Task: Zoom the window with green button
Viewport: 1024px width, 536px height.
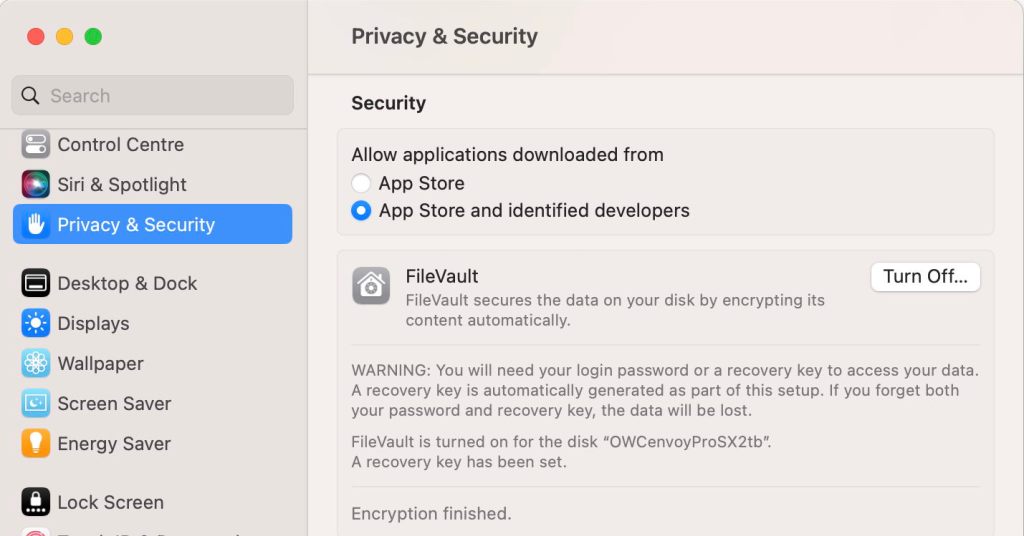Action: tap(93, 37)
